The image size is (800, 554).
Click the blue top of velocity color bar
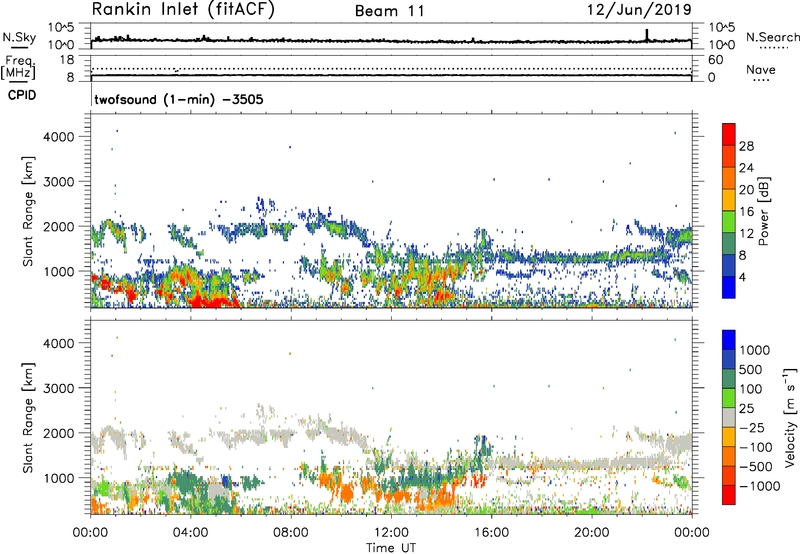pyautogui.click(x=729, y=340)
